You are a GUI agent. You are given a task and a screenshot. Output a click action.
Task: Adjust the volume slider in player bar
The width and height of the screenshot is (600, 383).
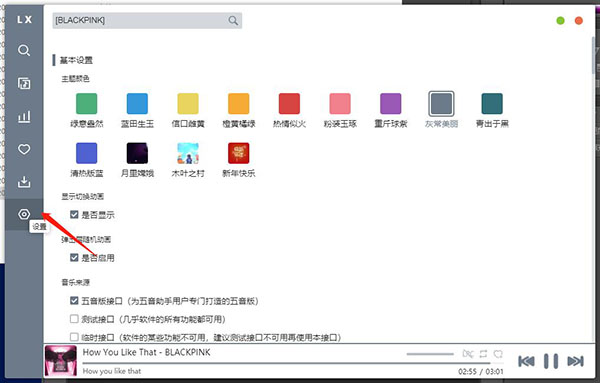coord(430,354)
